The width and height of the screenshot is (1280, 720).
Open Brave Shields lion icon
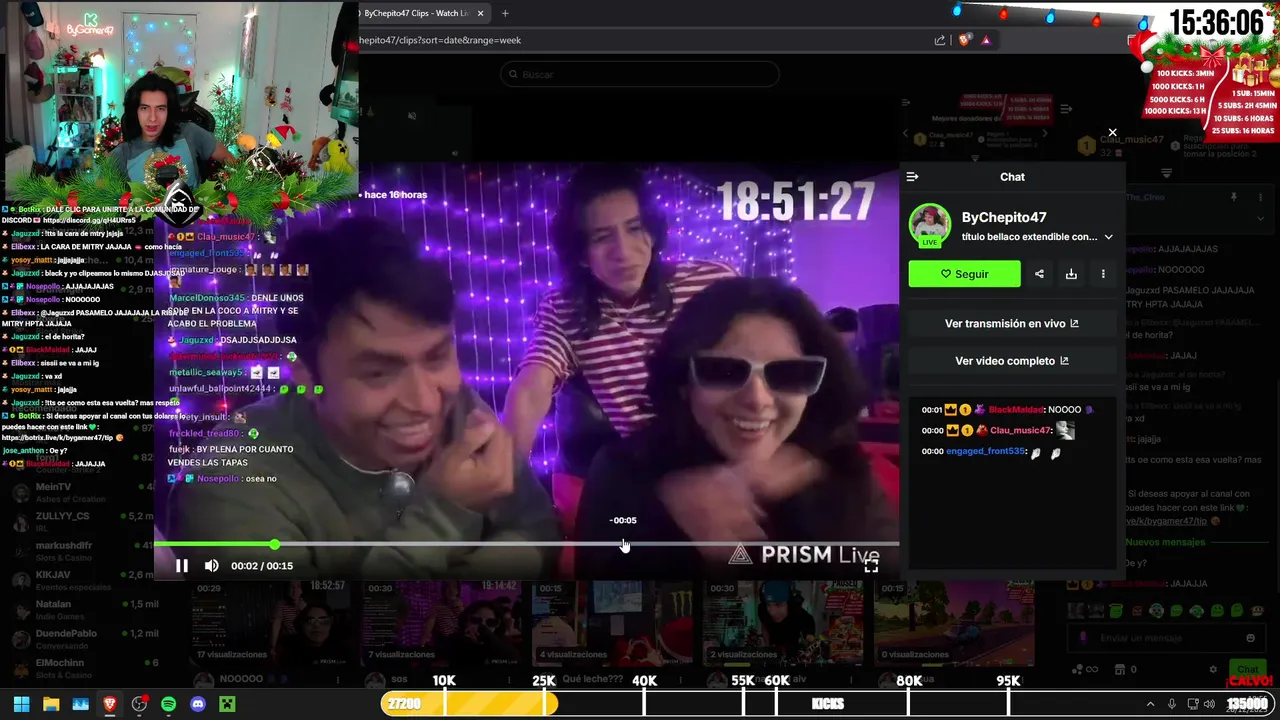[x=964, y=40]
